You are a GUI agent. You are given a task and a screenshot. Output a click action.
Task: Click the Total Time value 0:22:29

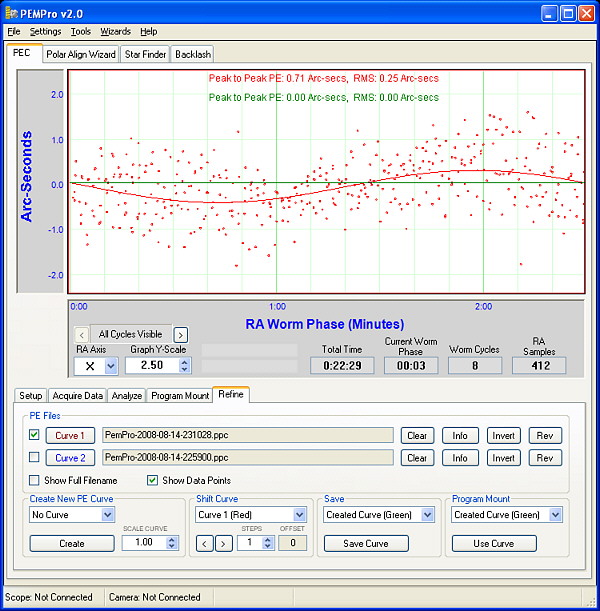(x=342, y=366)
